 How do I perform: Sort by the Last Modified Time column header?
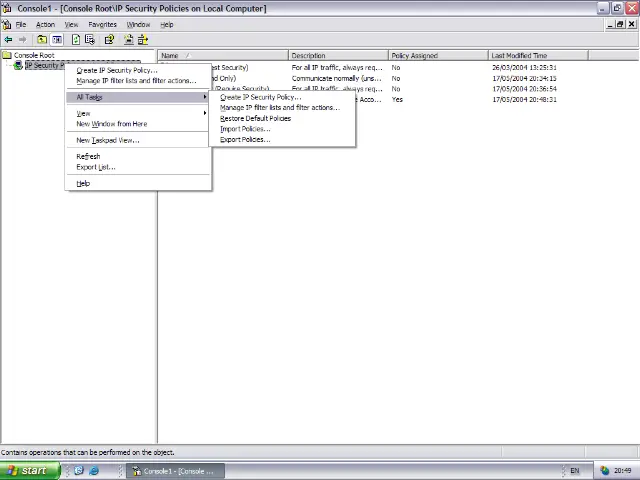pyautogui.click(x=538, y=56)
